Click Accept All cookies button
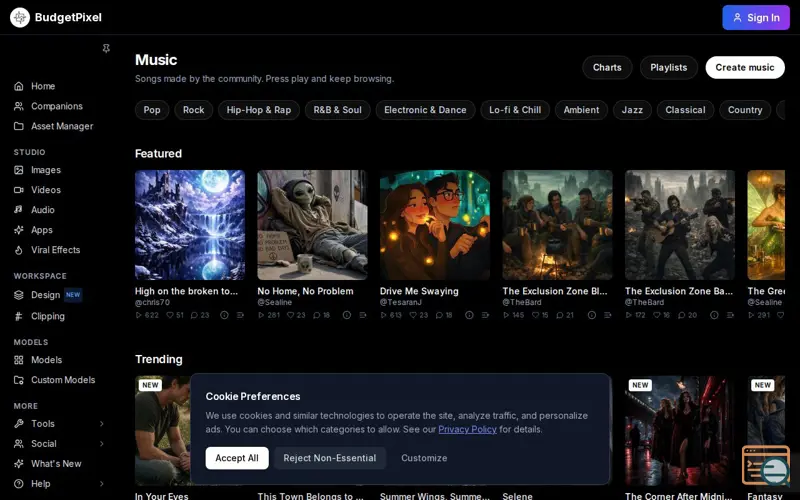The image size is (800, 500). (237, 458)
